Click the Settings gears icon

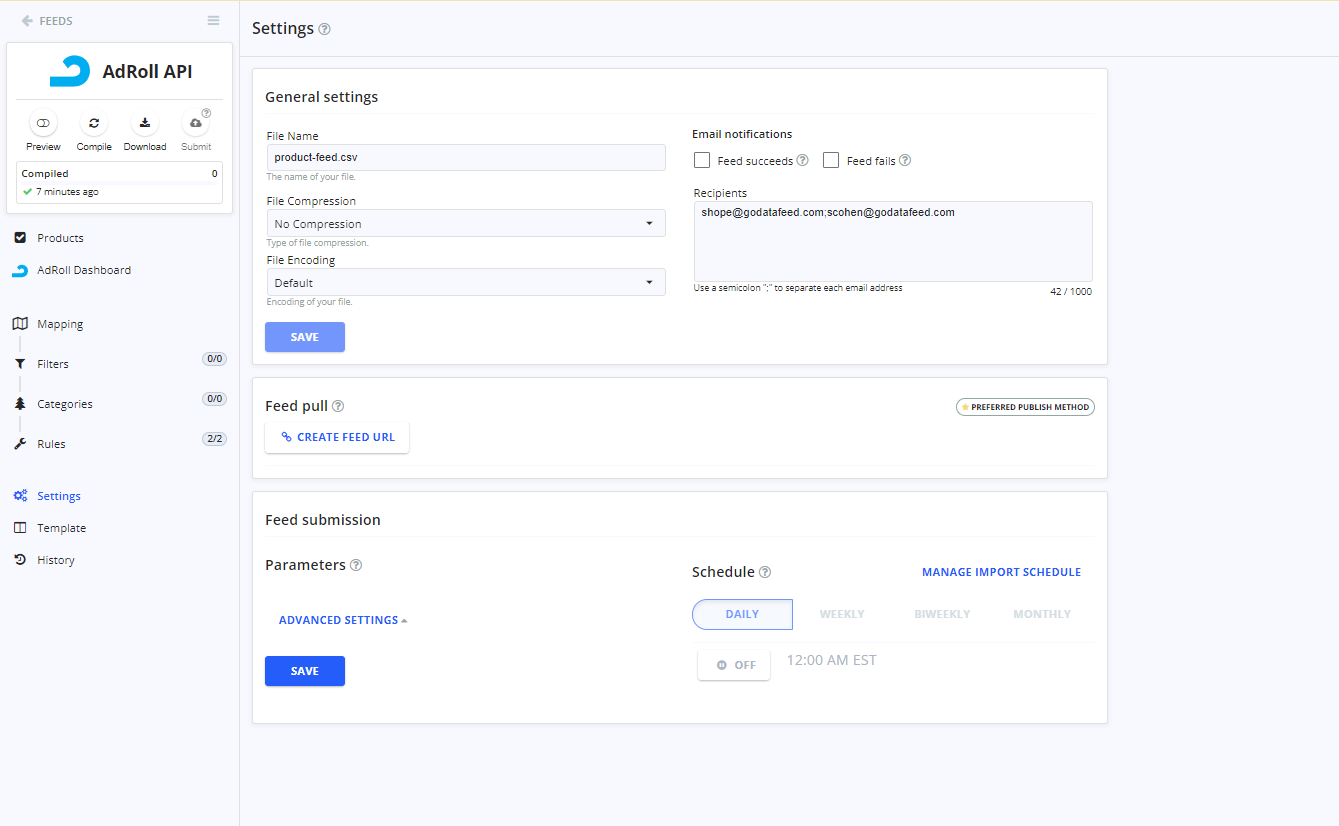coord(20,496)
